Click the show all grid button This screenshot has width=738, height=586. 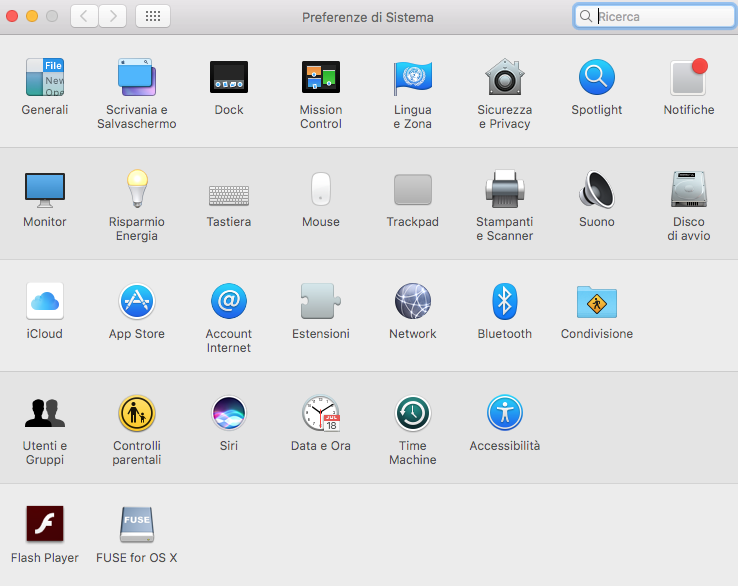[x=153, y=16]
